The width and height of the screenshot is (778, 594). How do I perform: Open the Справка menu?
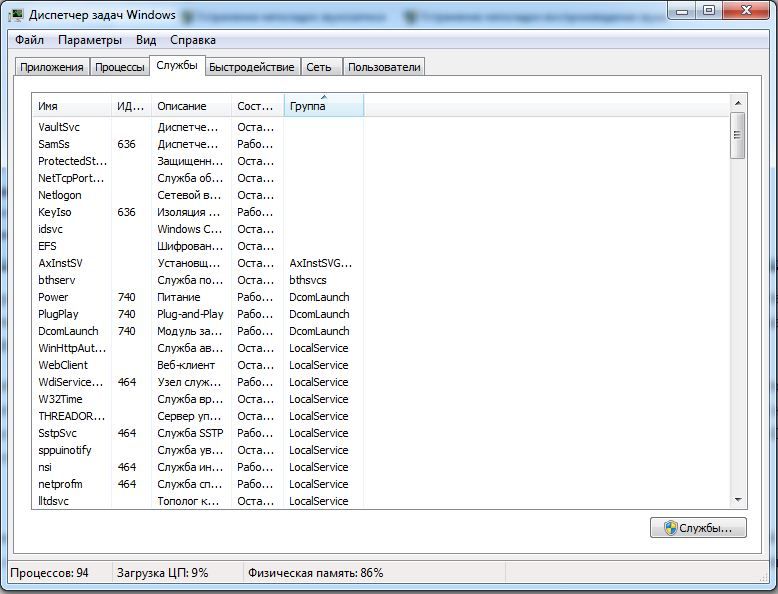193,40
